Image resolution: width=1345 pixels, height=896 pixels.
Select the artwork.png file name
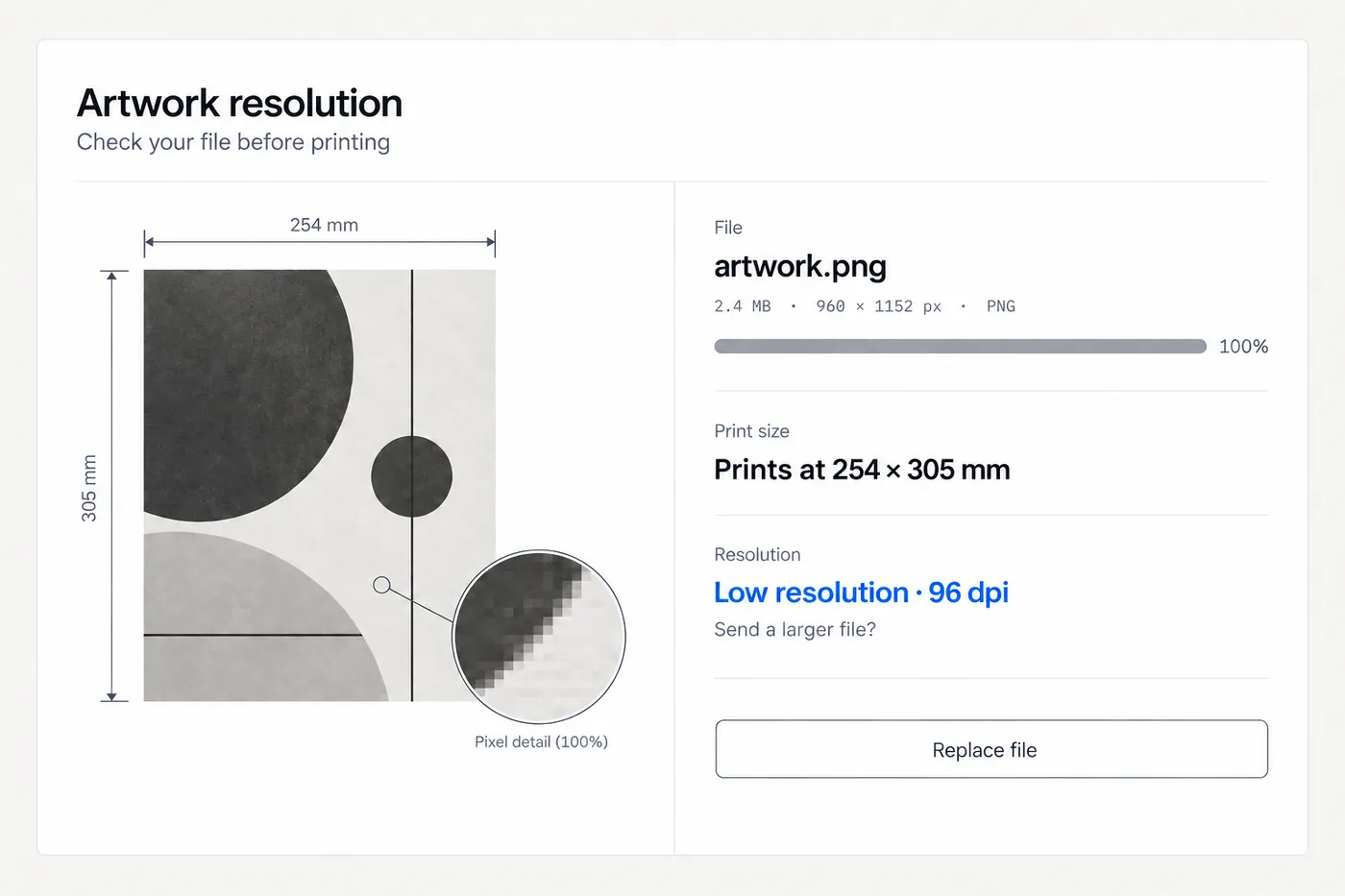[x=800, y=266]
